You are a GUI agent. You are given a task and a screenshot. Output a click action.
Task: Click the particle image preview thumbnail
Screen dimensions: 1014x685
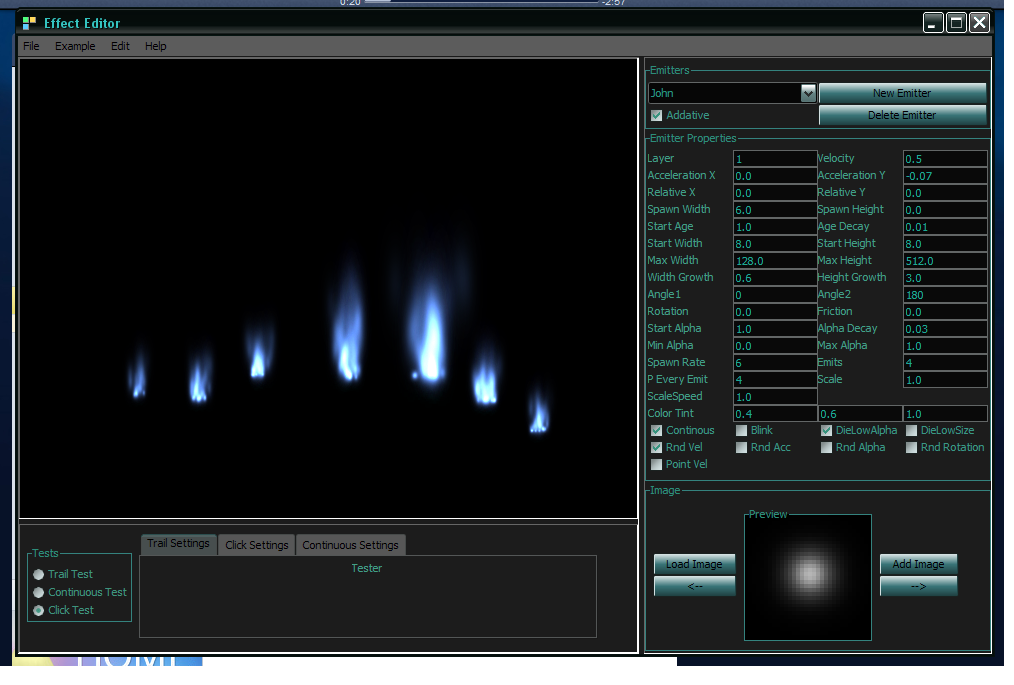pos(808,573)
